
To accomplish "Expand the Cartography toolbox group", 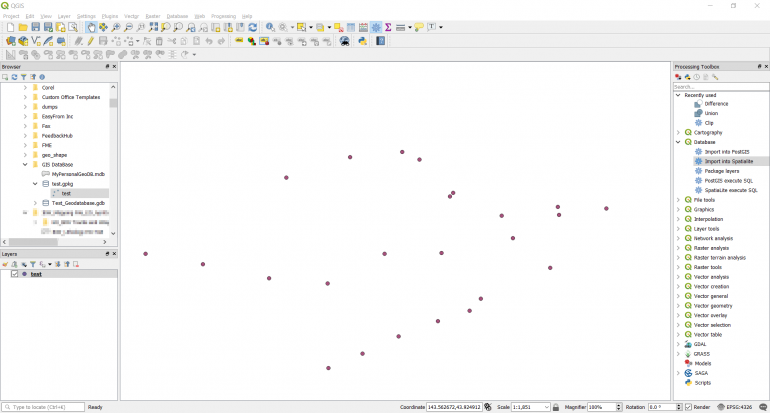I will point(678,132).
